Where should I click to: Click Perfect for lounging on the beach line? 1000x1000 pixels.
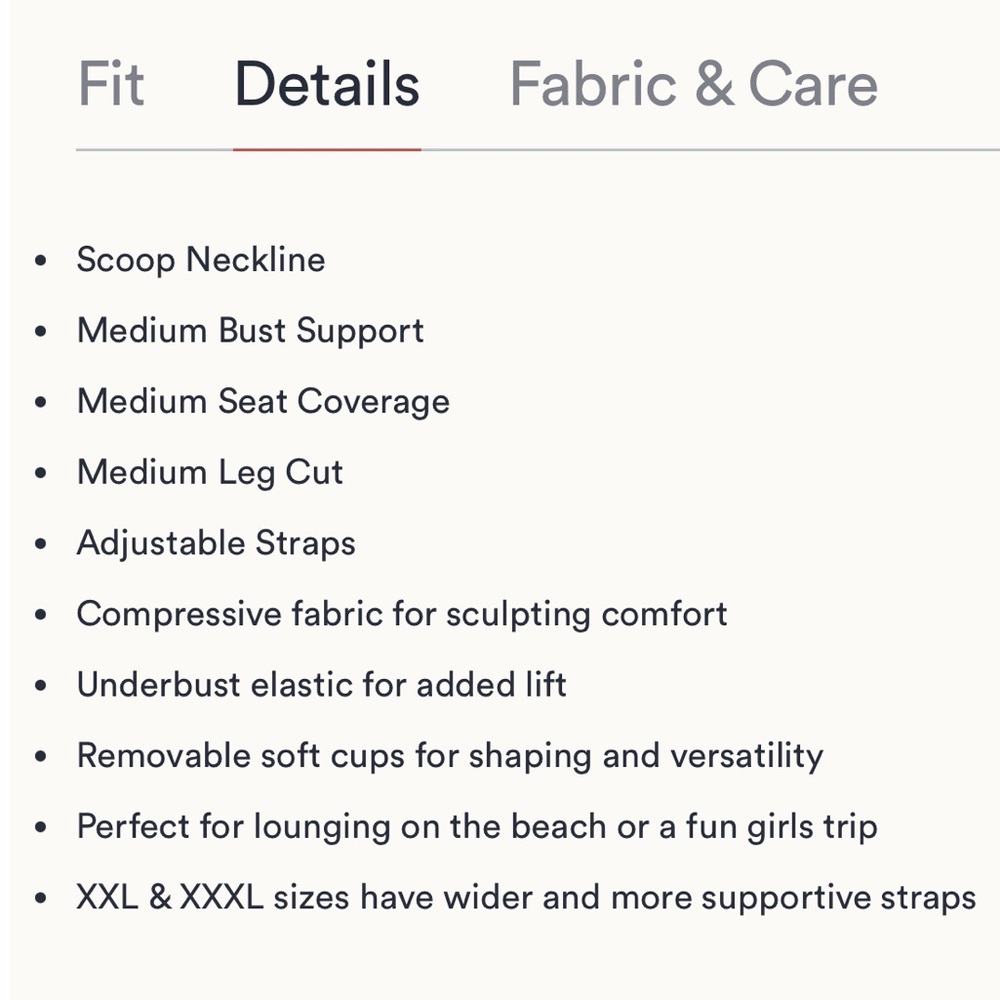[x=477, y=827]
